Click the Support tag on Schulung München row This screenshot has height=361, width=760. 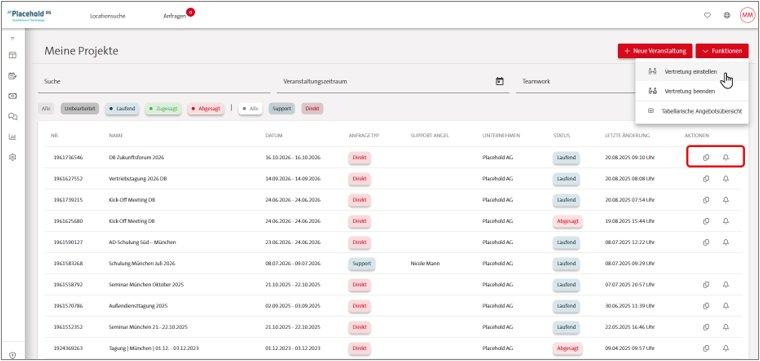[x=362, y=264]
